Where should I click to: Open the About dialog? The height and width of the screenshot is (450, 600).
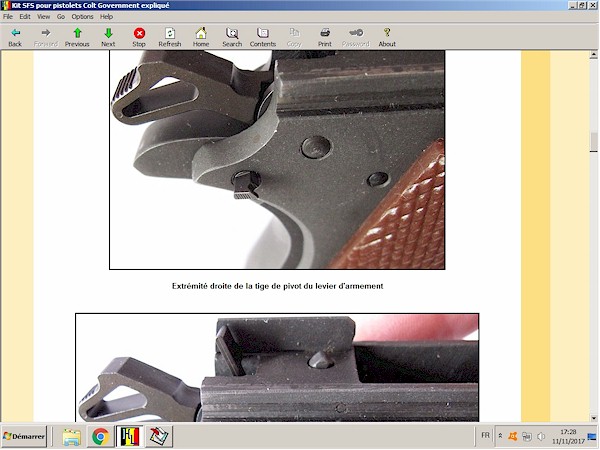387,38
